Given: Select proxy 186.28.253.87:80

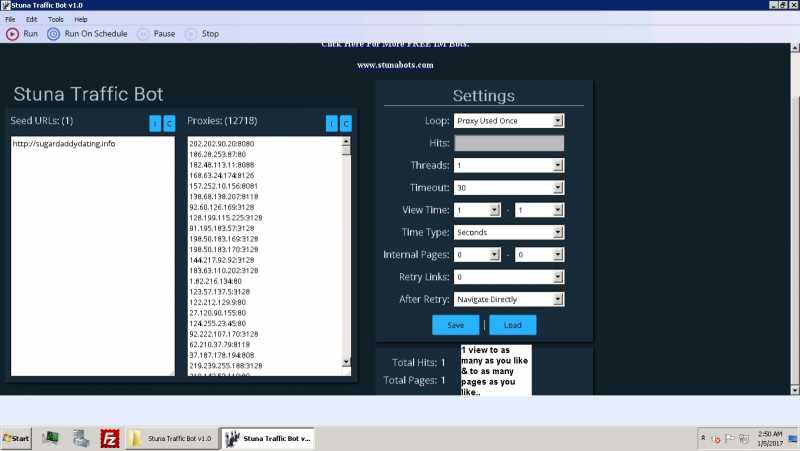Looking at the screenshot, I should 217,155.
